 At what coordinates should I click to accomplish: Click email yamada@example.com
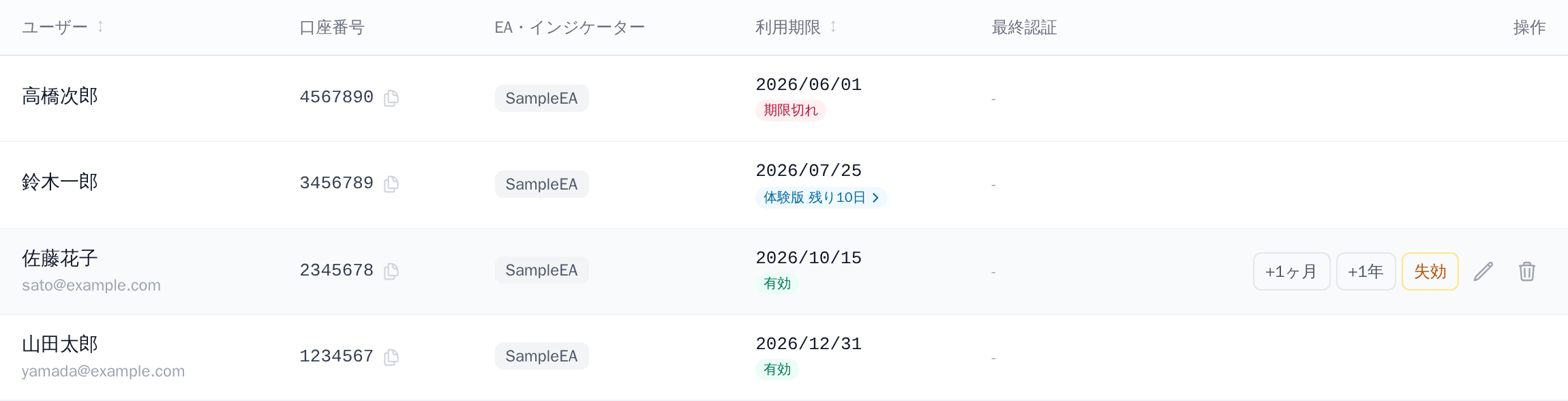click(x=103, y=371)
